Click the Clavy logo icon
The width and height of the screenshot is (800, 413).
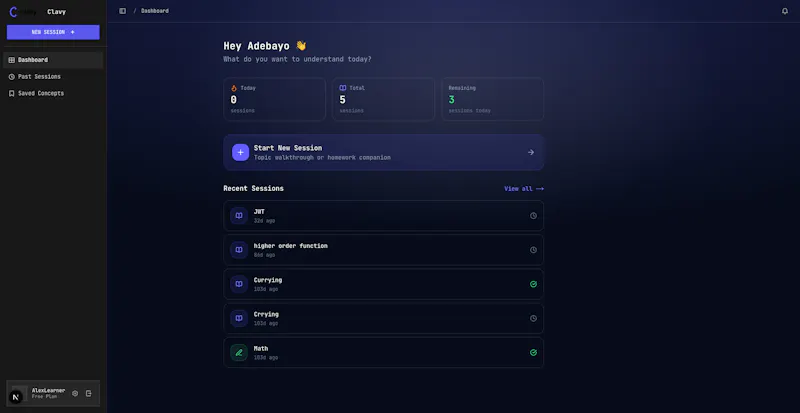click(13, 12)
